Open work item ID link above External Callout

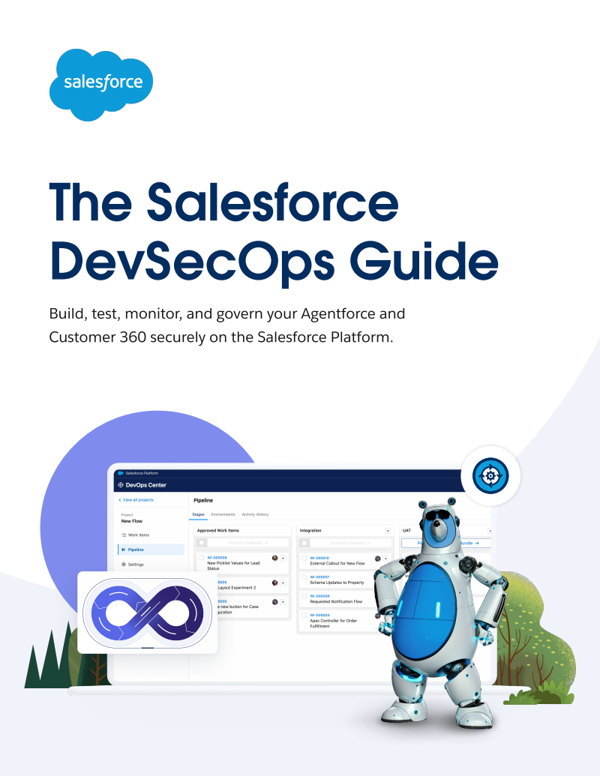click(x=319, y=558)
